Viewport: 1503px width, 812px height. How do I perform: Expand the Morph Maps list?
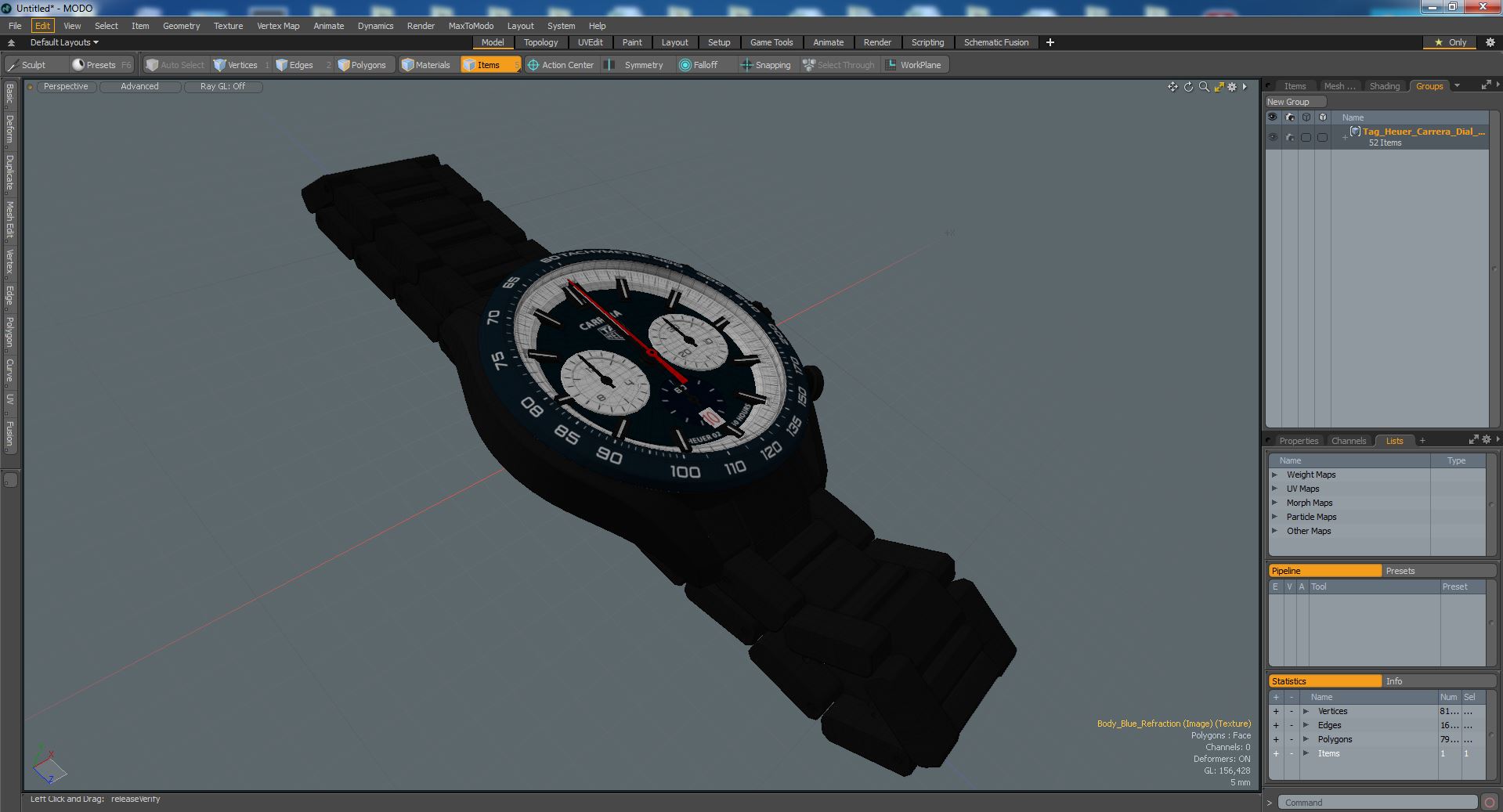(x=1274, y=503)
